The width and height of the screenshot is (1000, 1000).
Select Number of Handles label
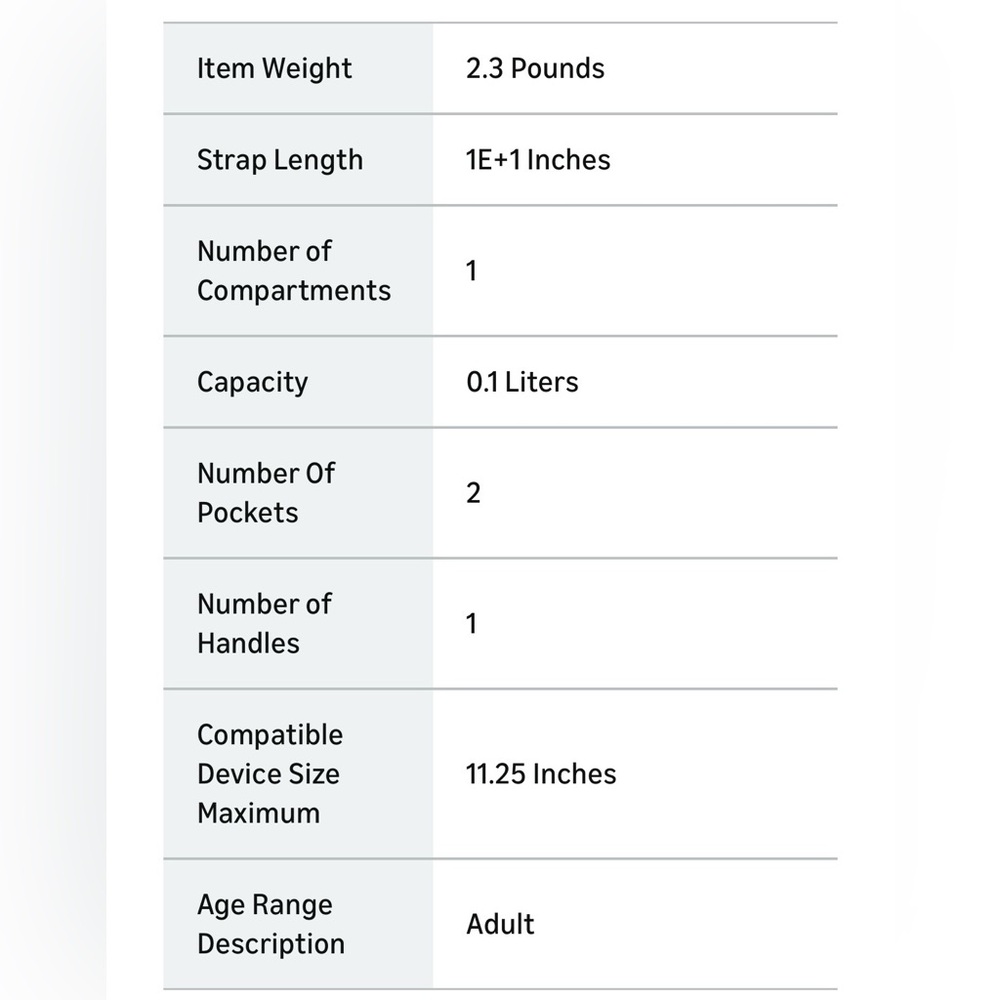265,624
